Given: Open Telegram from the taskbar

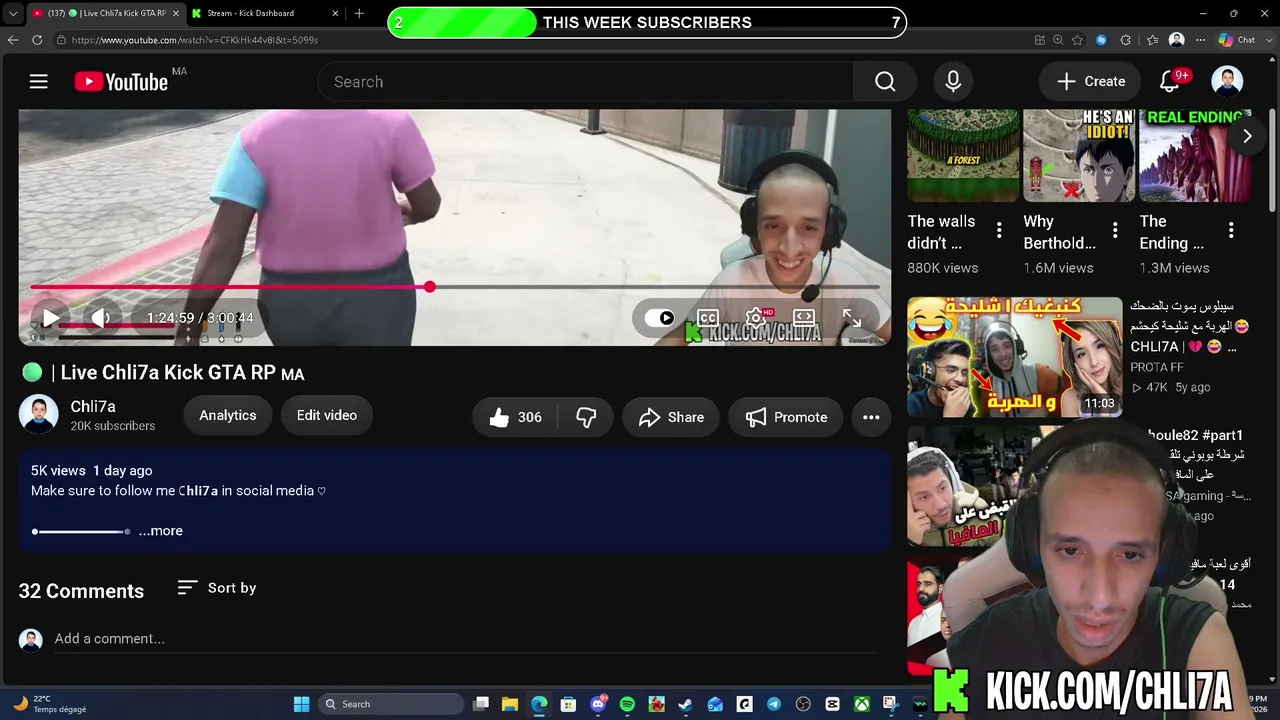Looking at the screenshot, I should (773, 704).
